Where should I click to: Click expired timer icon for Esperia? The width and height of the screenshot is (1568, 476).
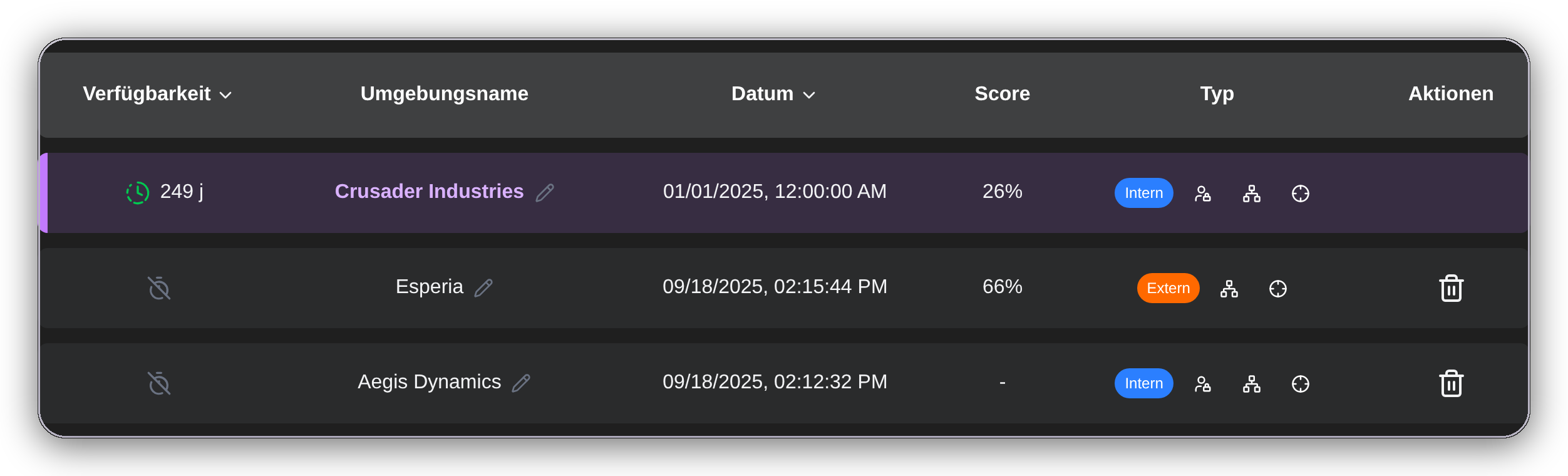click(x=159, y=288)
